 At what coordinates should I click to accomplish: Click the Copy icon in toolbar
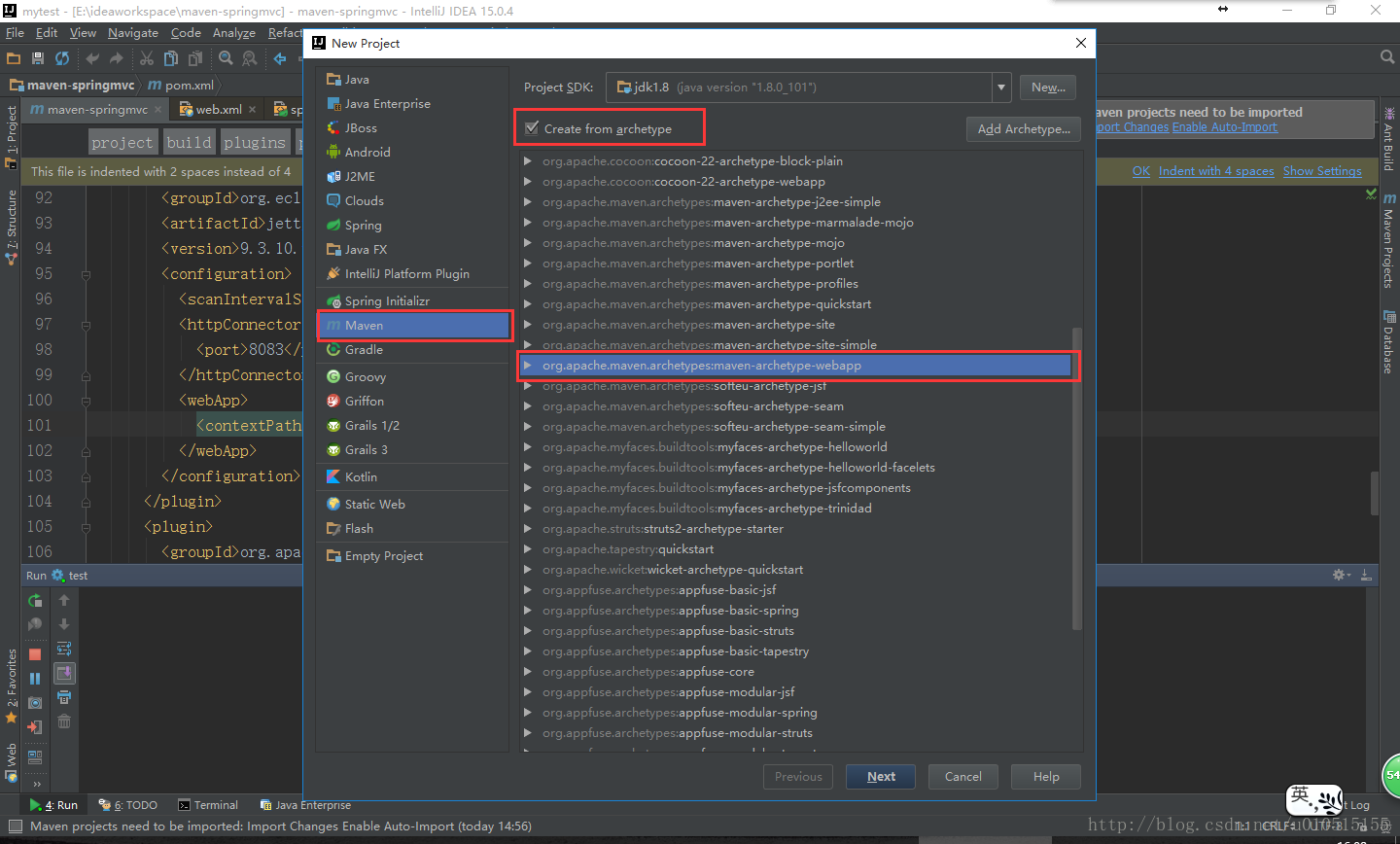coord(171,58)
